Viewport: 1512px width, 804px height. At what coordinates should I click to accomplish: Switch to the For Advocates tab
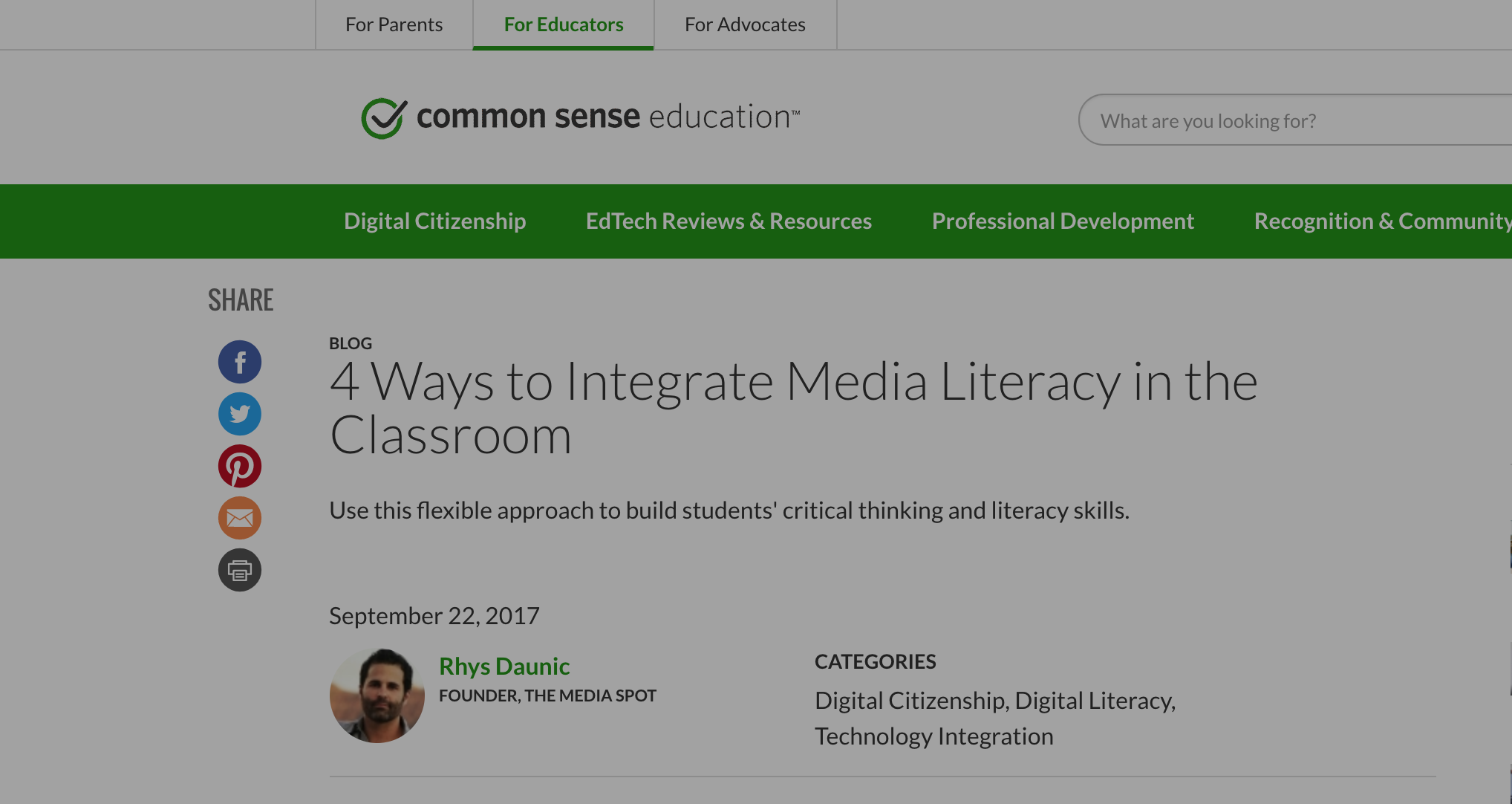click(745, 25)
